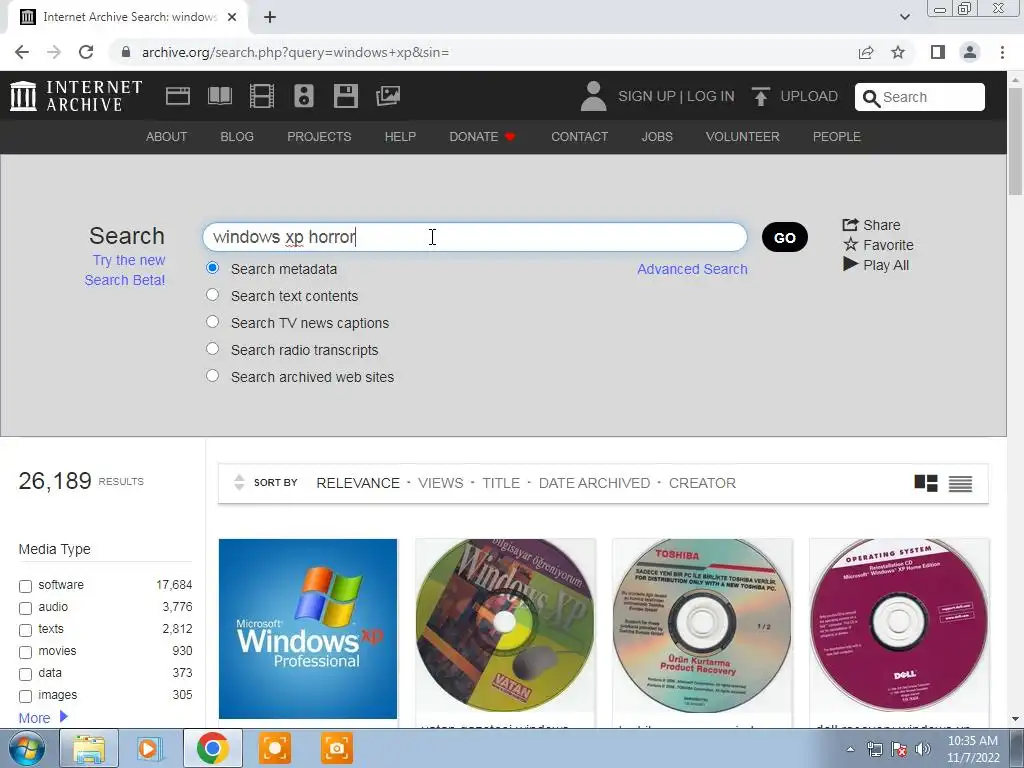Open Windows Media Player taskbar icon
Screen dimensions: 1024x768
148,749
